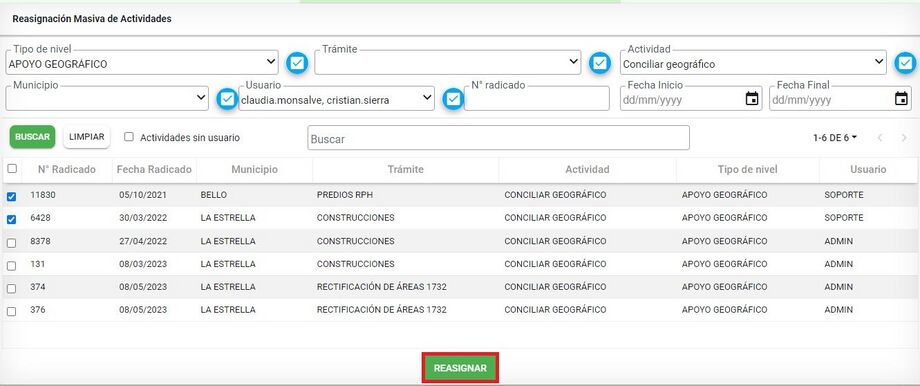This screenshot has height=386, width=920.
Task: Click CONSTRUCCIONES trámite in row 6428
Action: pyautogui.click(x=356, y=218)
